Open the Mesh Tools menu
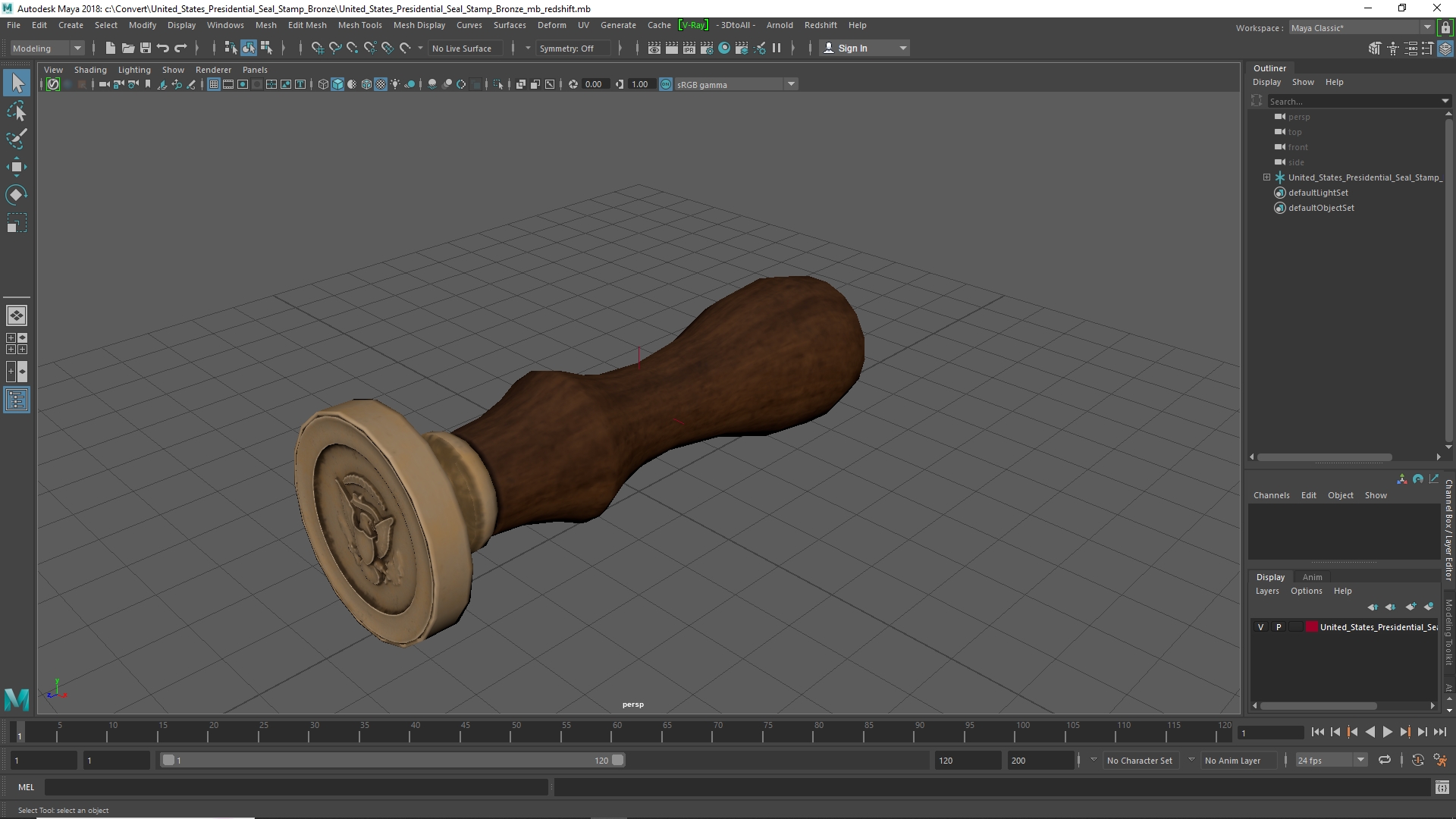Viewport: 1456px width, 819px height. click(359, 25)
